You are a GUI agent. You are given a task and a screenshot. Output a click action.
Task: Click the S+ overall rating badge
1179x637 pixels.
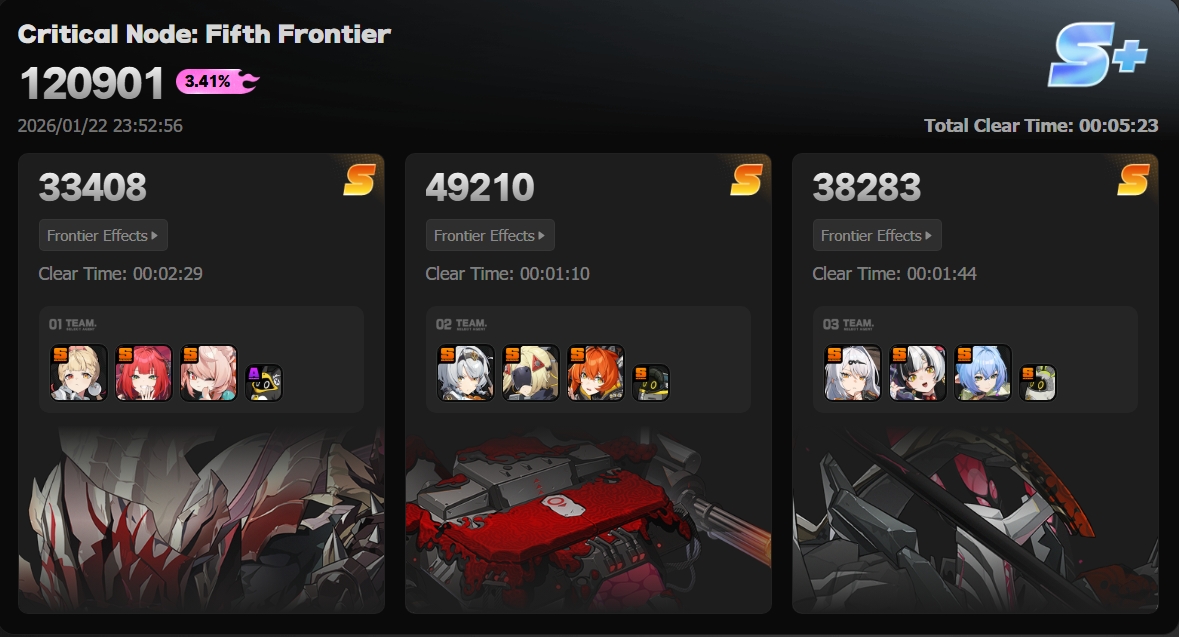point(1098,54)
